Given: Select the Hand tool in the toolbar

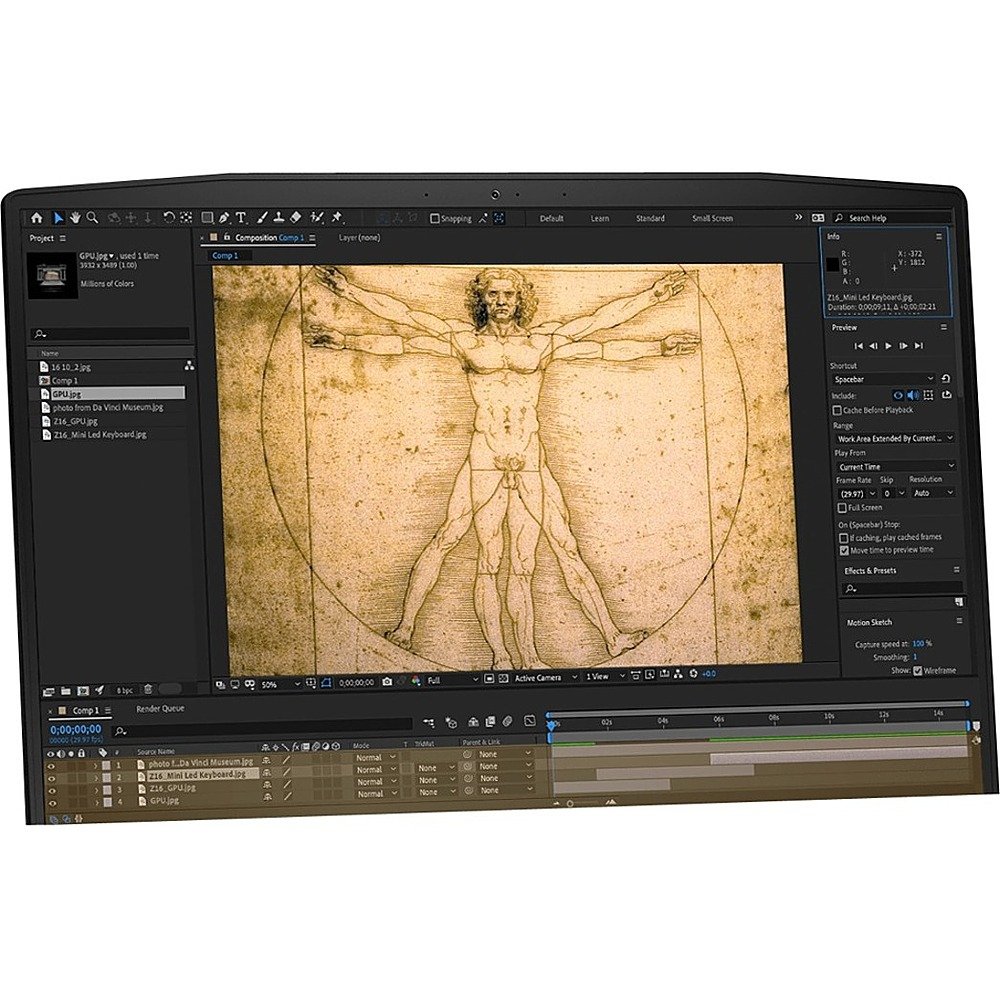Looking at the screenshot, I should point(76,217).
